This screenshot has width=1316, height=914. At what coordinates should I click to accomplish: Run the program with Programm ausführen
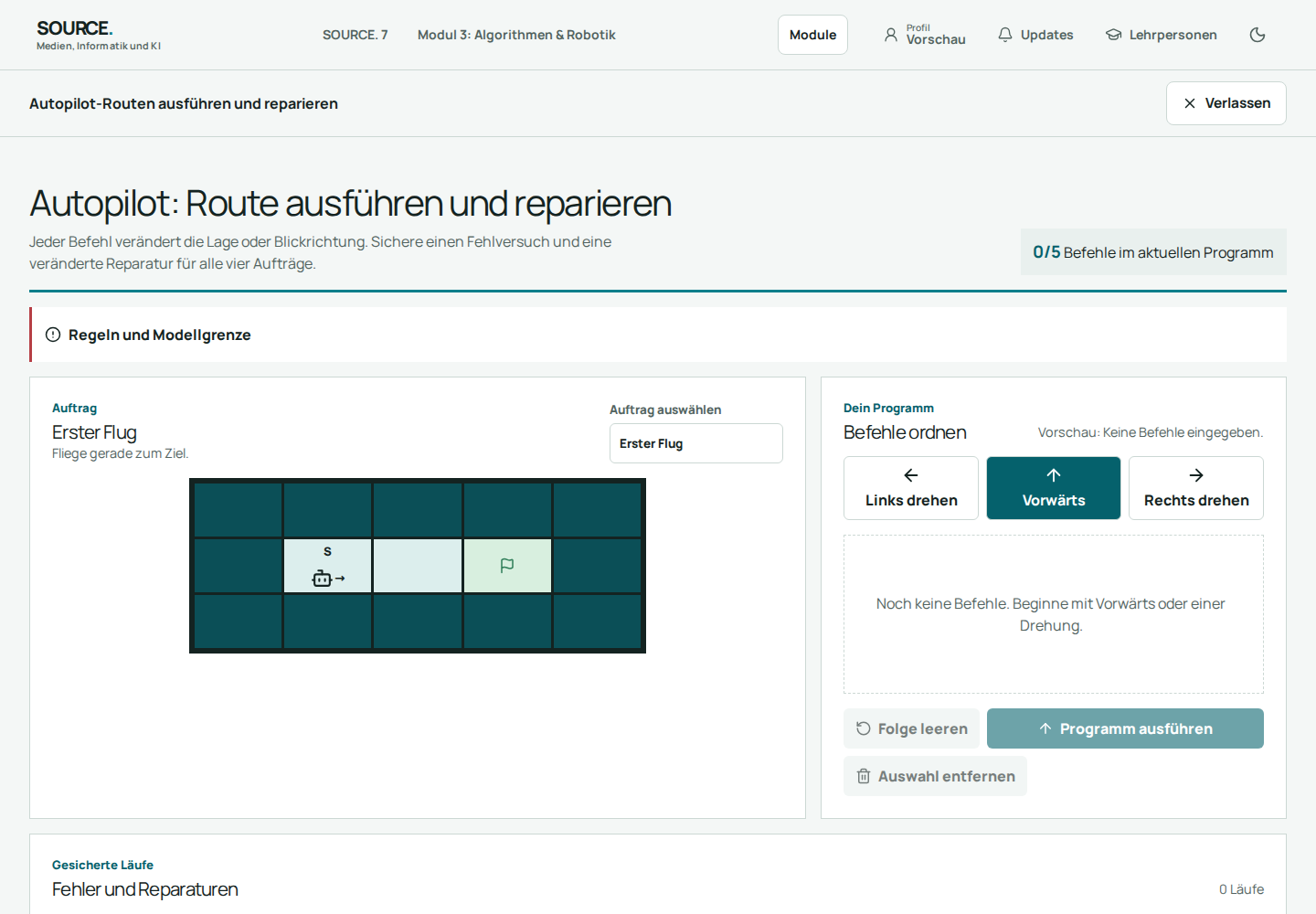(x=1125, y=728)
